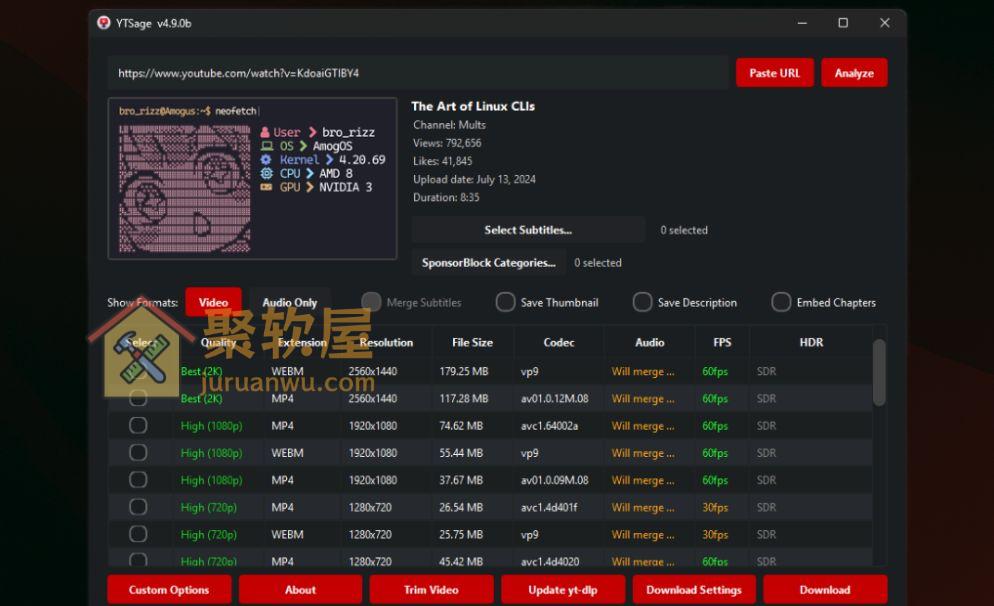
Task: Switch formats to Audio Only
Action: click(x=290, y=302)
